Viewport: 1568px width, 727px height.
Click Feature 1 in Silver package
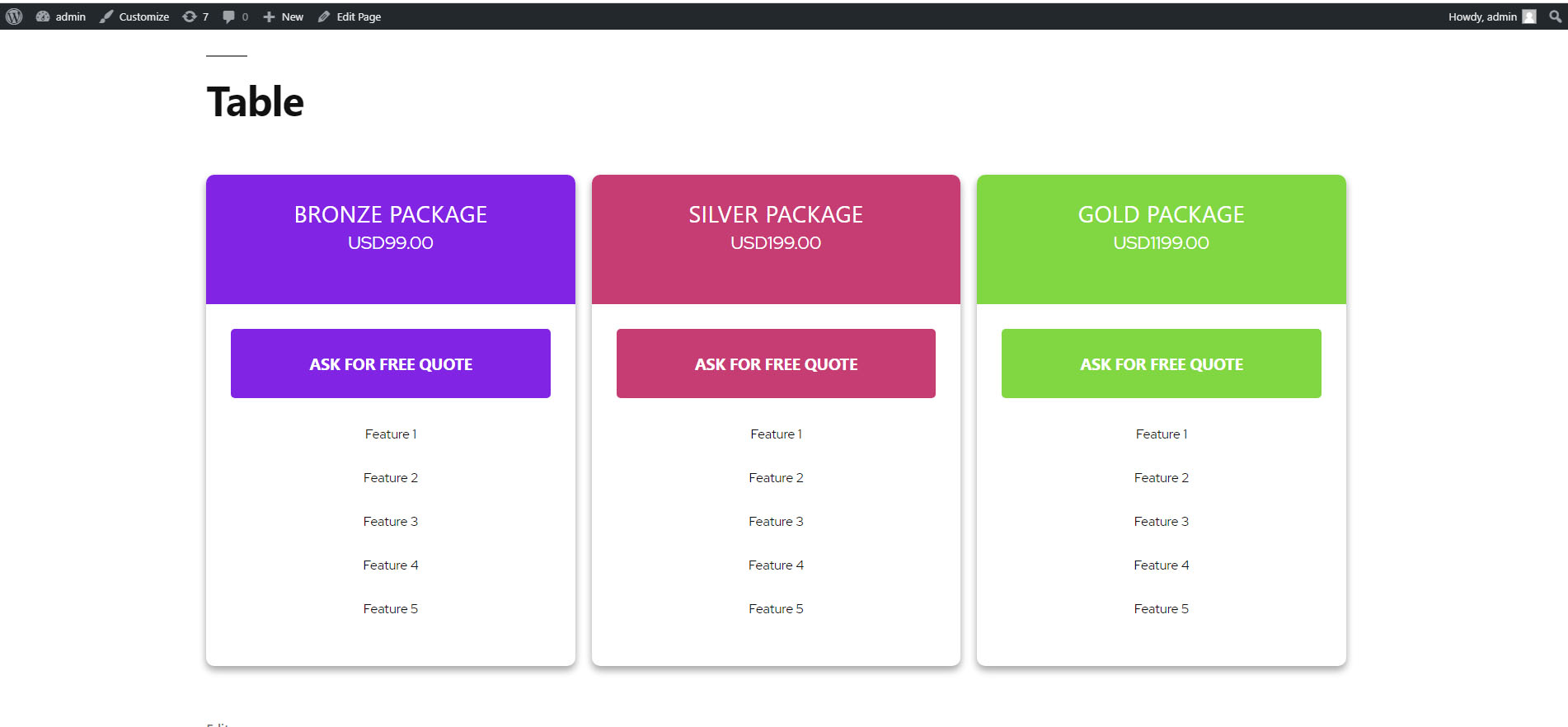(x=776, y=434)
